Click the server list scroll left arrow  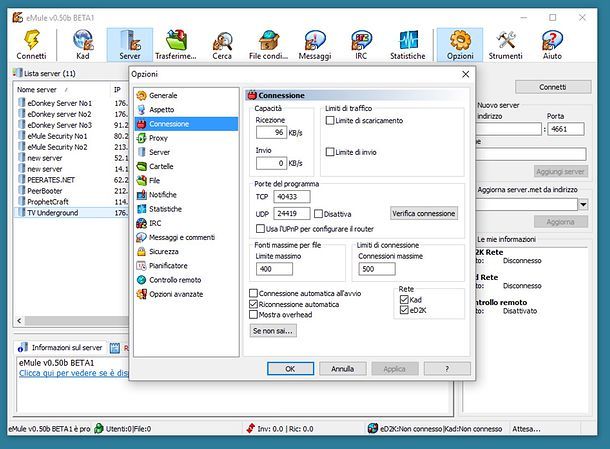[x=19, y=321]
